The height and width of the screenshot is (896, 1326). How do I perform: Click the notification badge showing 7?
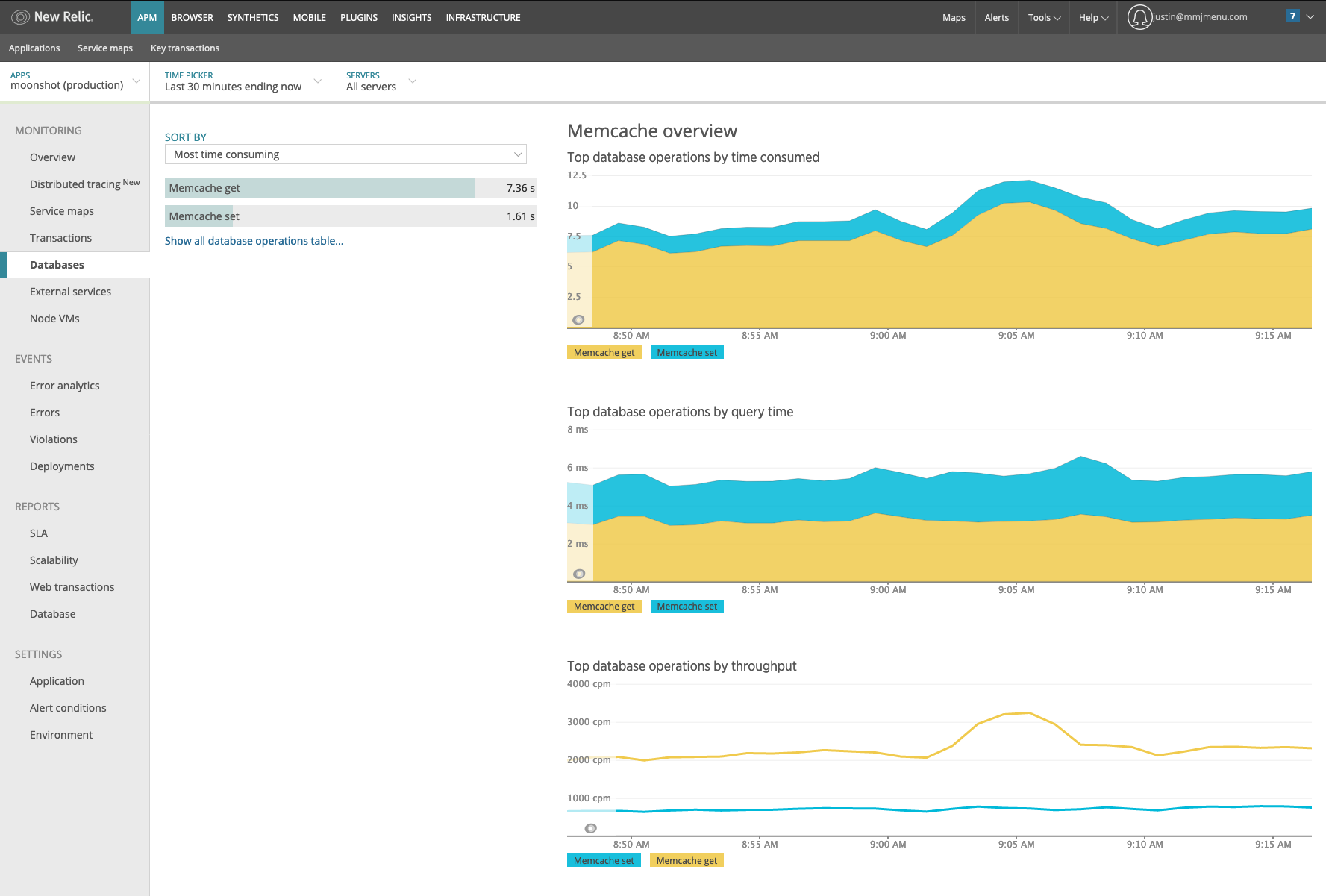point(1292,16)
